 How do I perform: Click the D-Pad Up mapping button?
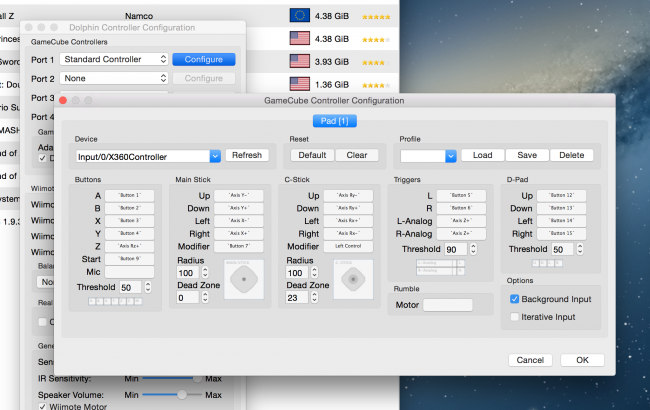click(562, 195)
